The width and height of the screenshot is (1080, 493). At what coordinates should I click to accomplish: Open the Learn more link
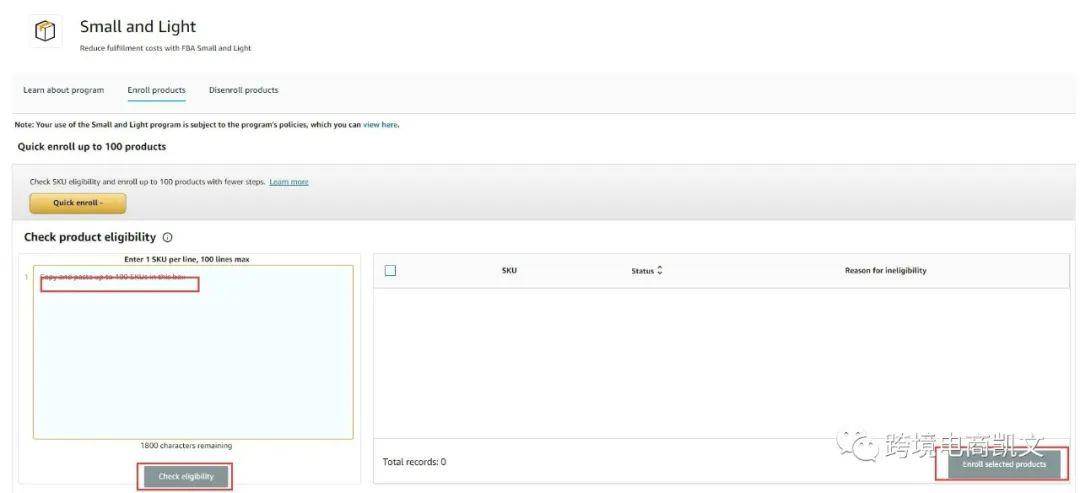click(288, 182)
